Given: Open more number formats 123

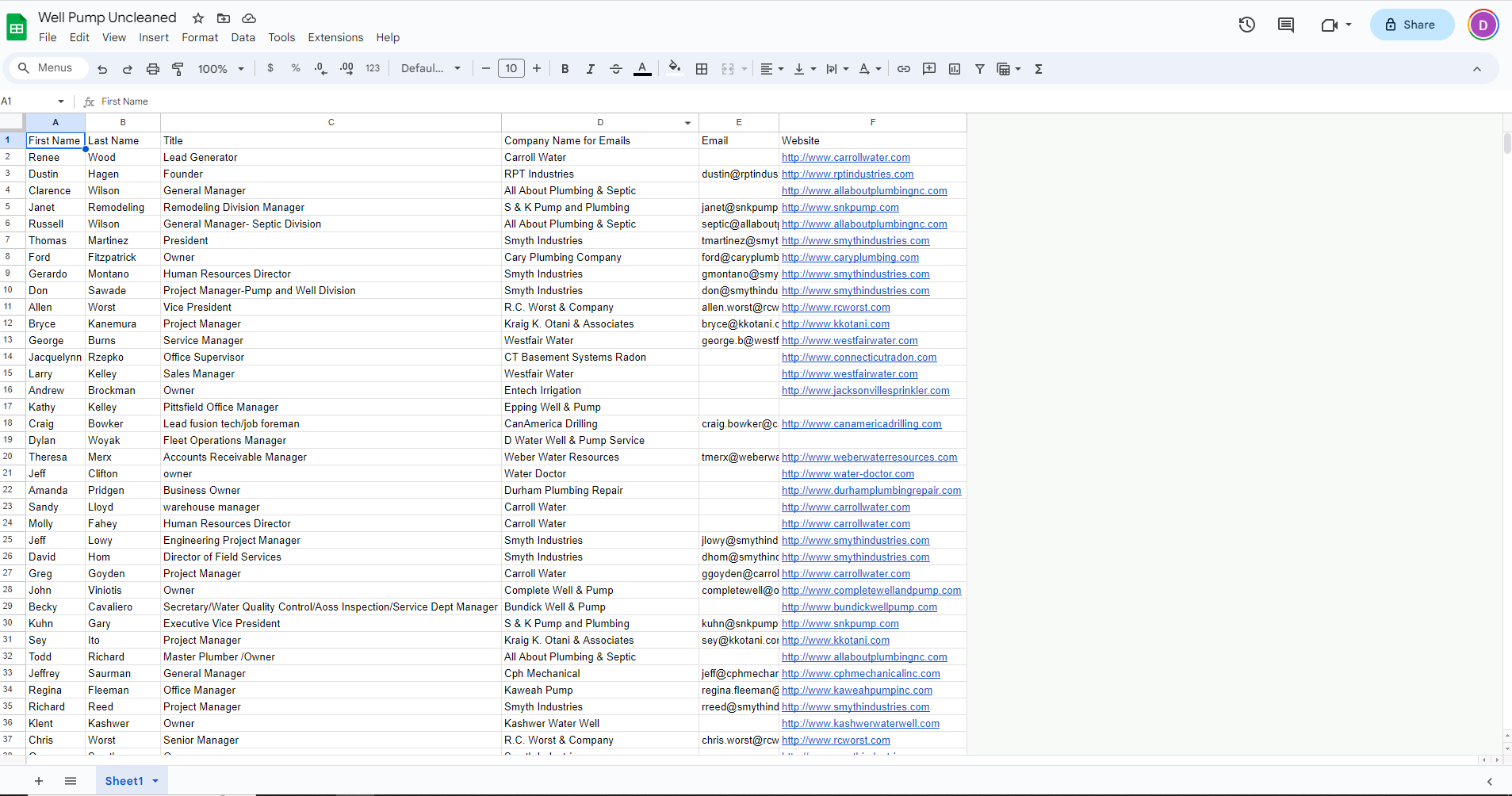Looking at the screenshot, I should pyautogui.click(x=373, y=69).
